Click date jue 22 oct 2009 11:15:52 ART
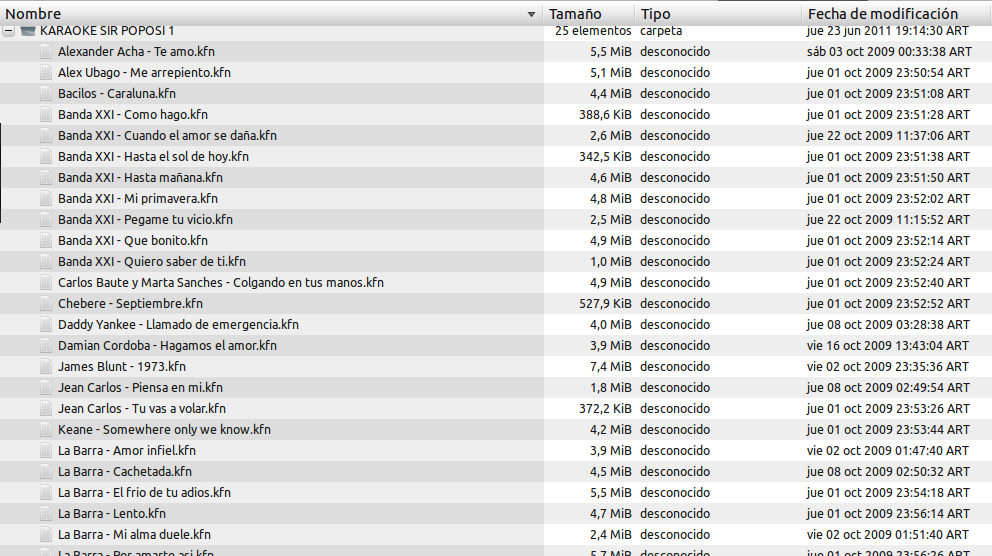 (x=888, y=219)
